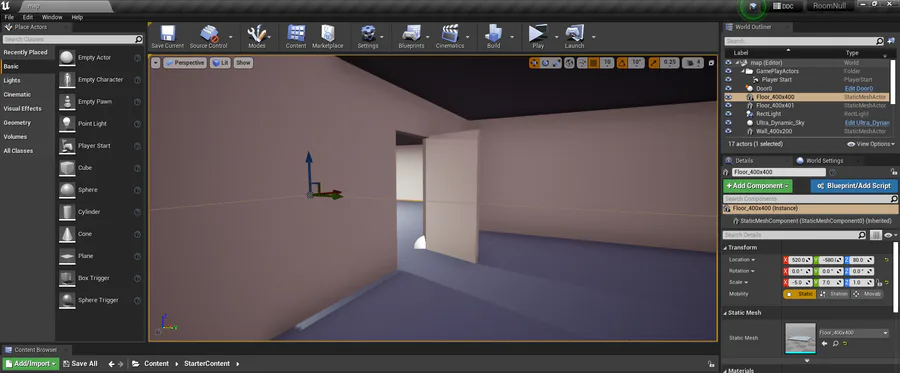
Task: Click the Location X value field
Action: coord(801,260)
